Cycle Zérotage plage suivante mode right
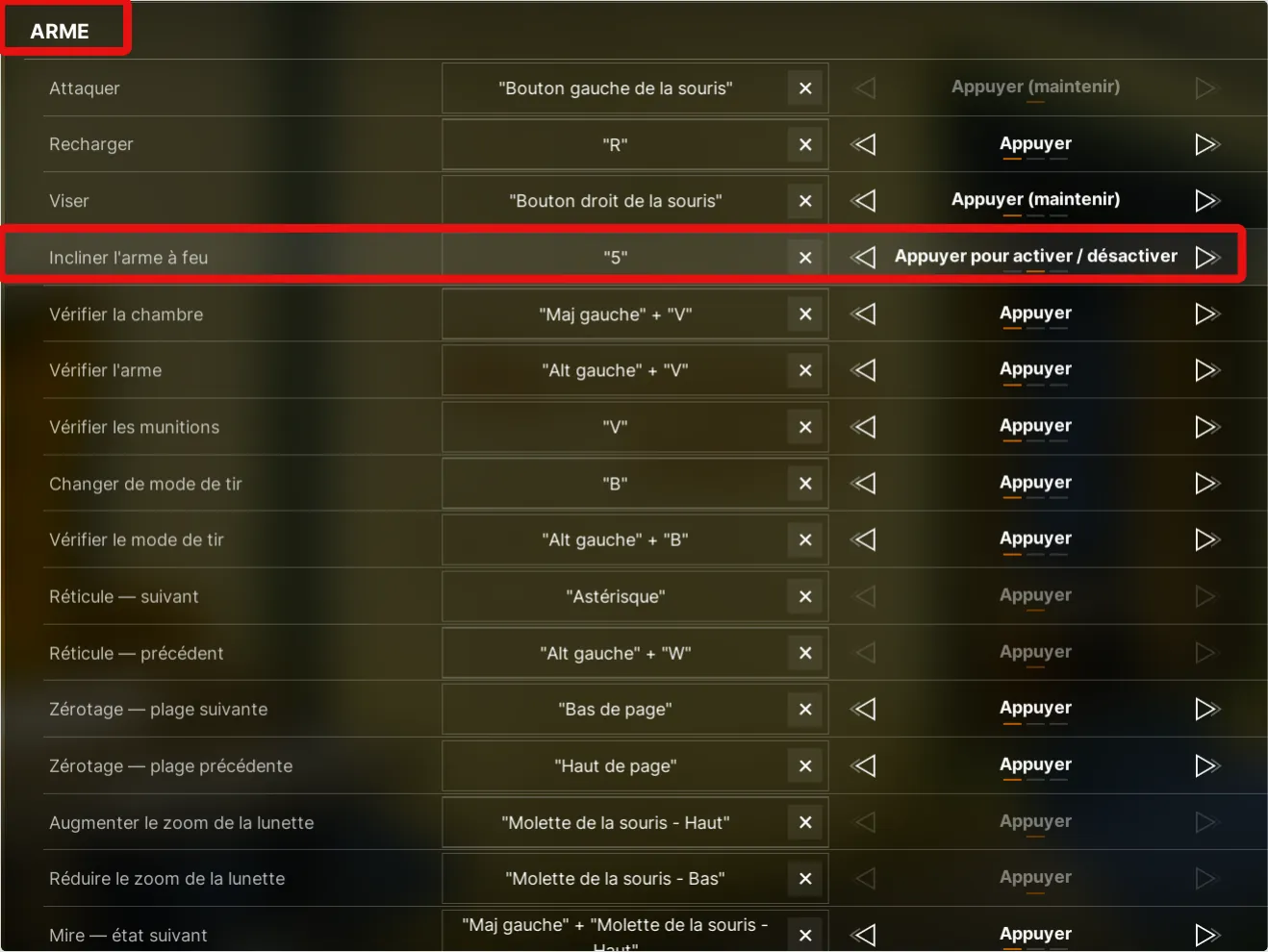 (1206, 709)
